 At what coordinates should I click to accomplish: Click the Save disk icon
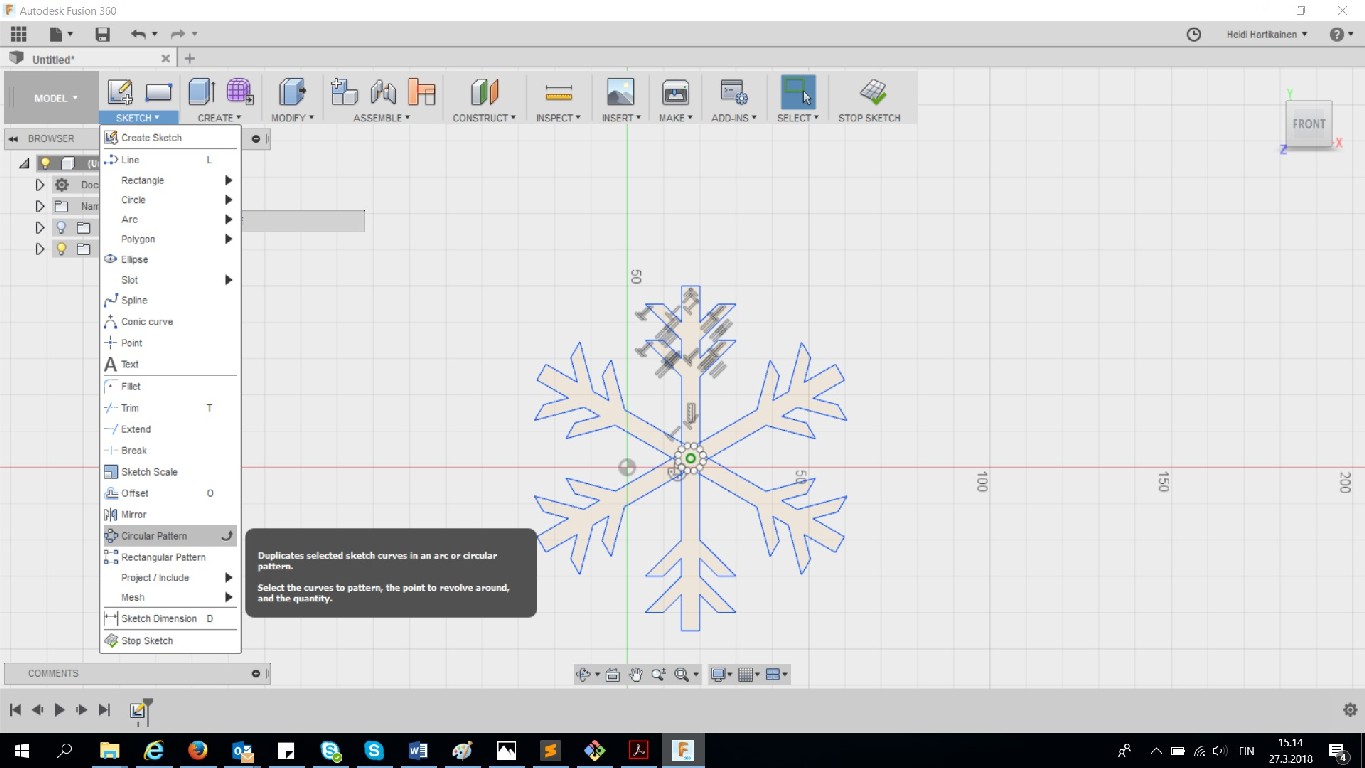102,34
